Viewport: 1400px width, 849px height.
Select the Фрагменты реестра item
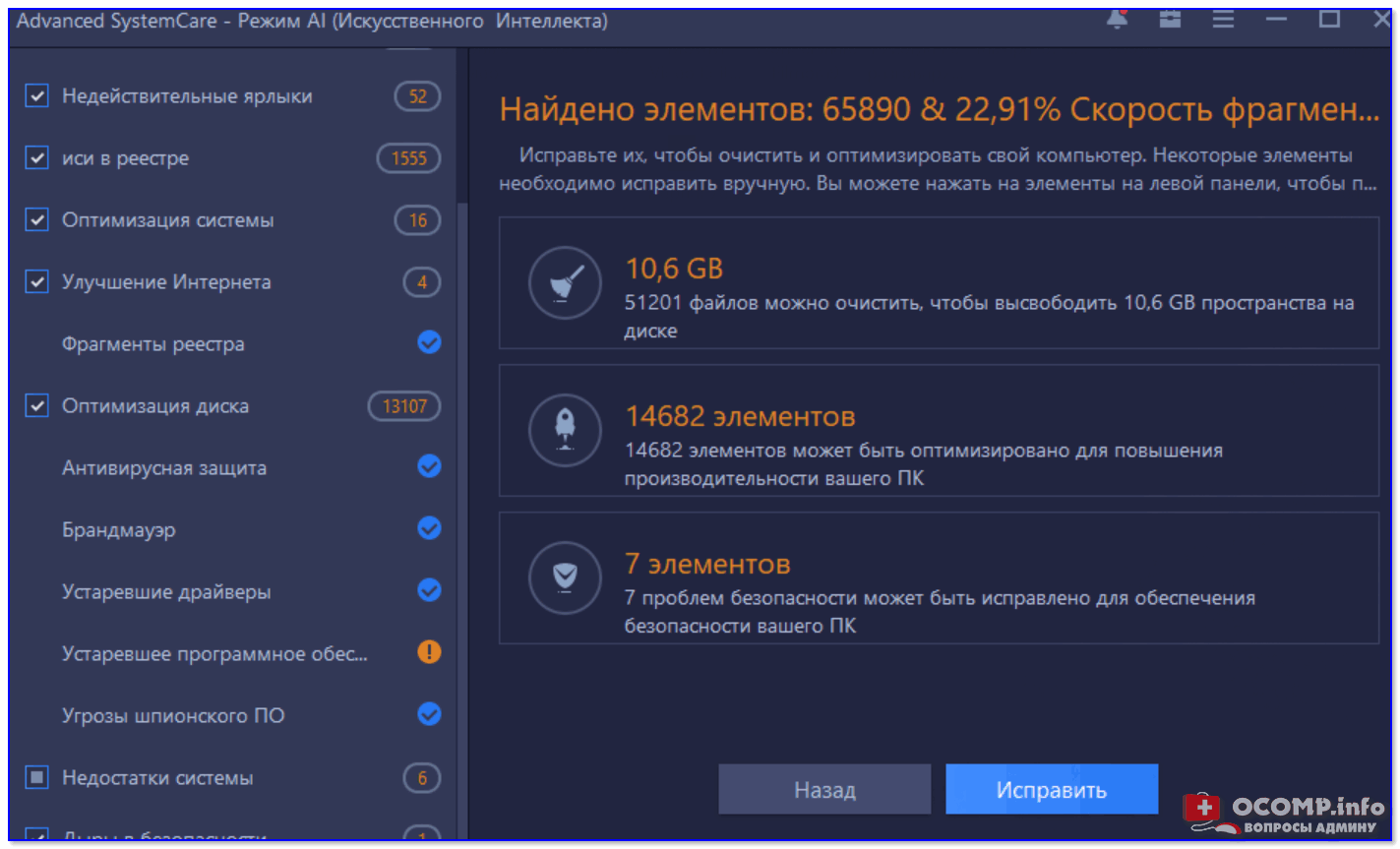[153, 344]
